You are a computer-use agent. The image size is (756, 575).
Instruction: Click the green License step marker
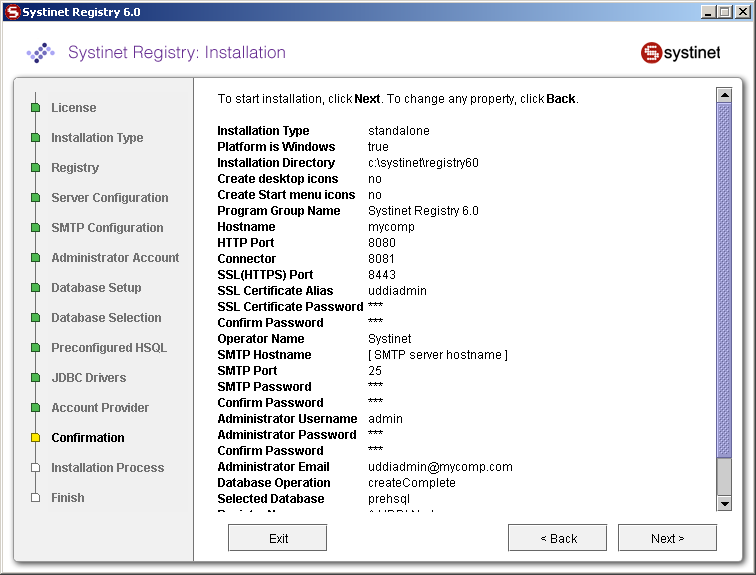[x=35, y=107]
